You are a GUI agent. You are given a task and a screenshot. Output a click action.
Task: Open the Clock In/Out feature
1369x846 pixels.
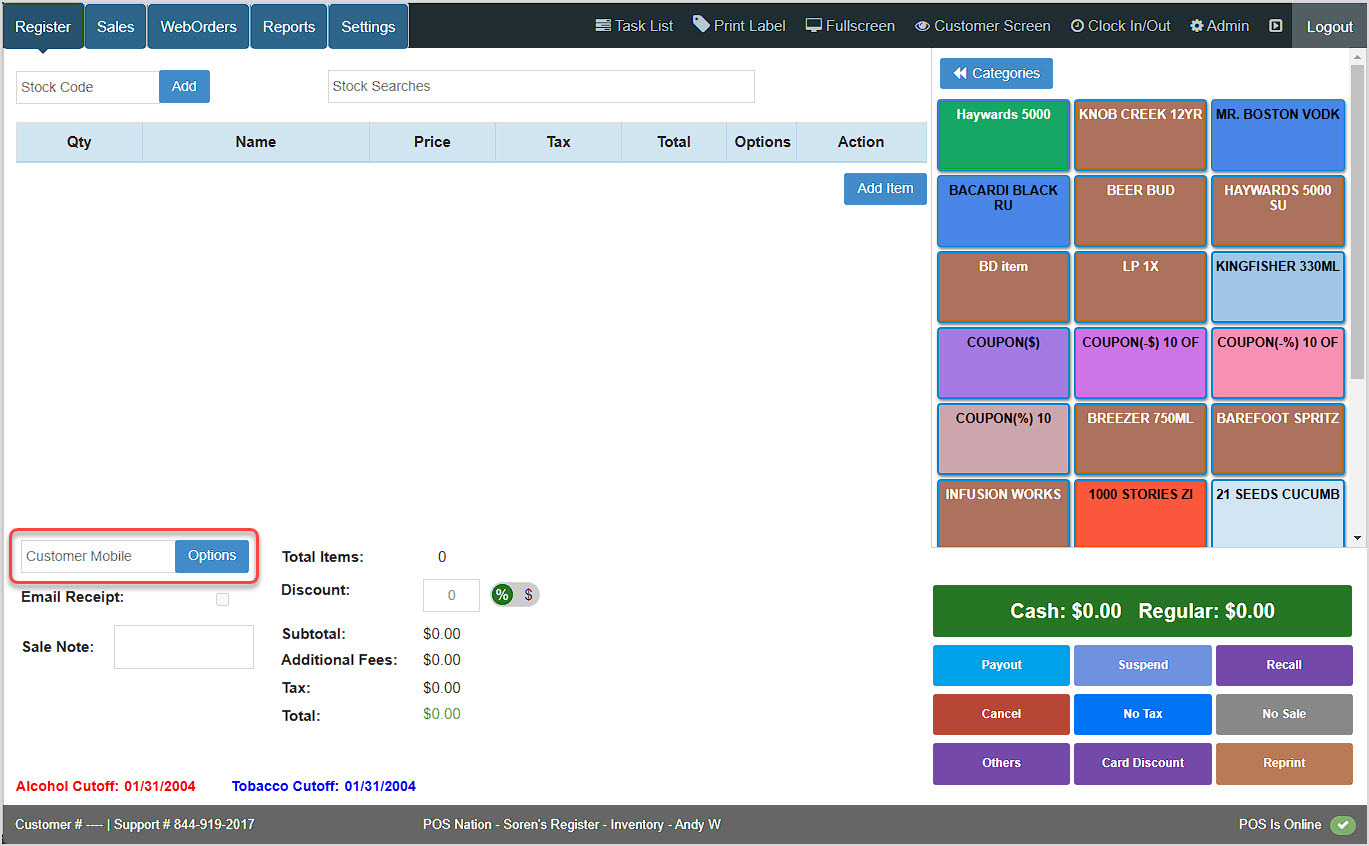tap(1119, 25)
